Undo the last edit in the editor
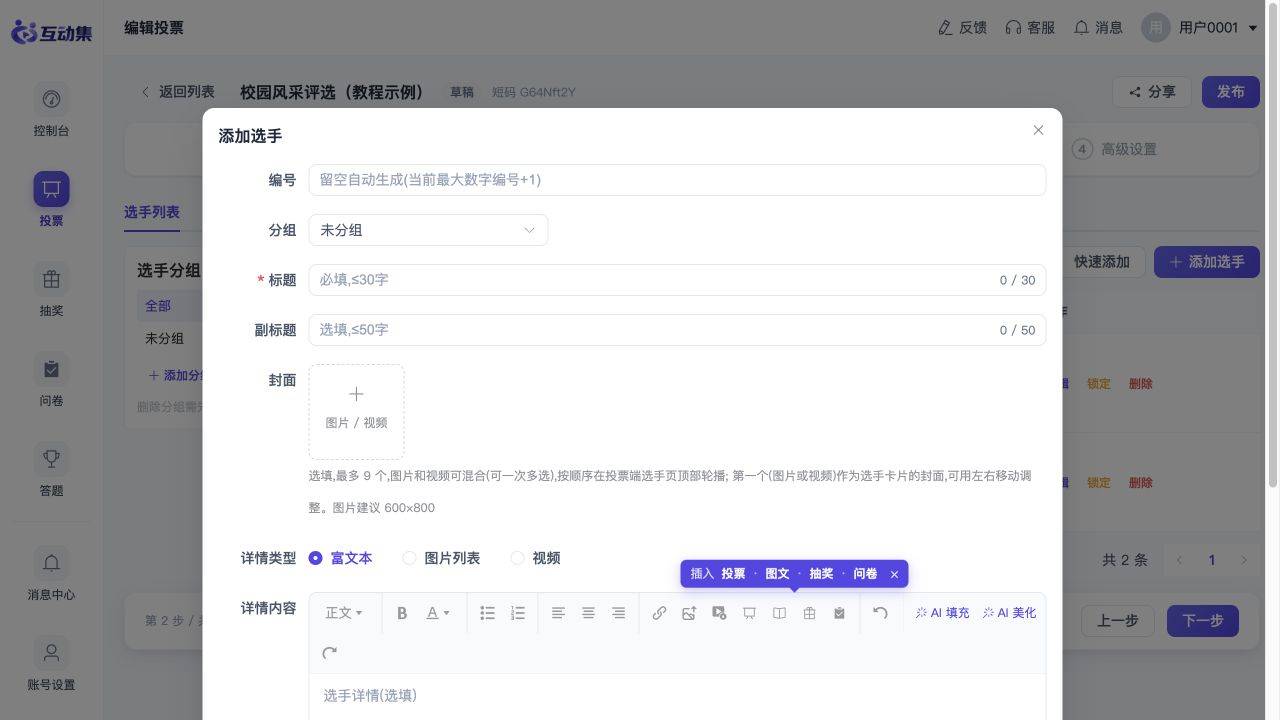This screenshot has width=1280, height=720. [x=880, y=613]
